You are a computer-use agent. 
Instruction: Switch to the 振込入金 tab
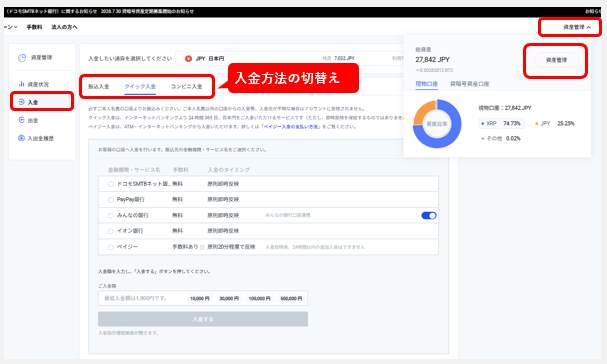tap(99, 86)
